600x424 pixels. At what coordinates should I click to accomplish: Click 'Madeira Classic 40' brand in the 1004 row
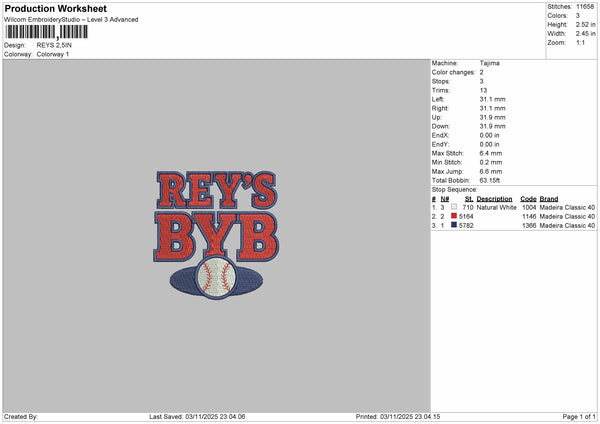[567, 207]
